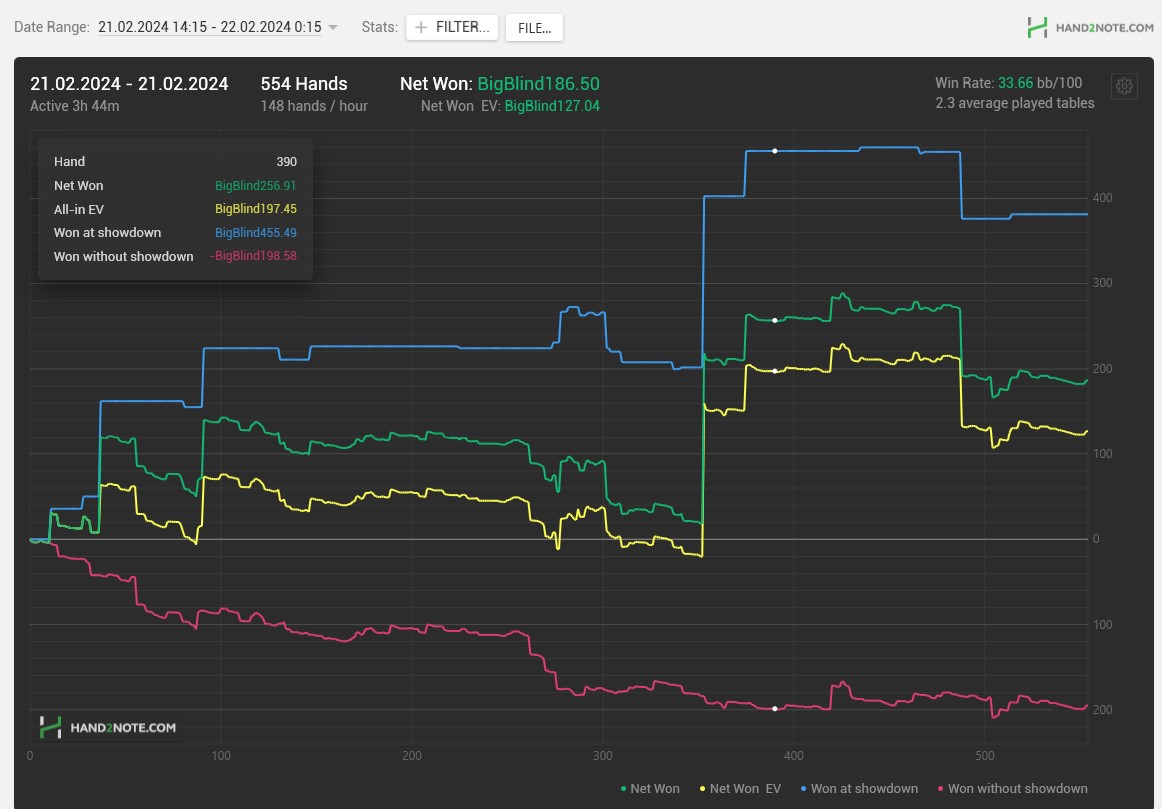Toggle the green Net Won legend entry
The image size is (1162, 809).
coord(650,789)
